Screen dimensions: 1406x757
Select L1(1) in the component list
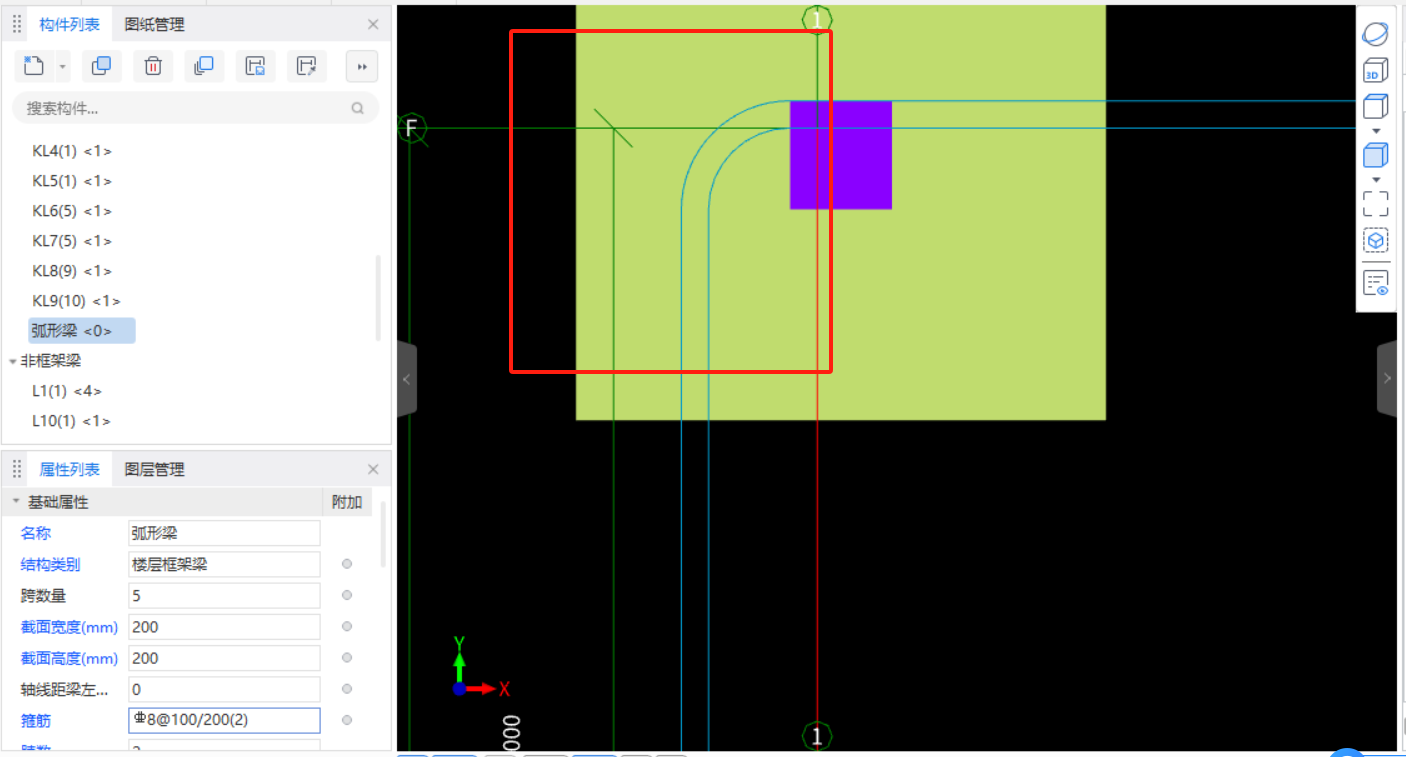coord(67,391)
